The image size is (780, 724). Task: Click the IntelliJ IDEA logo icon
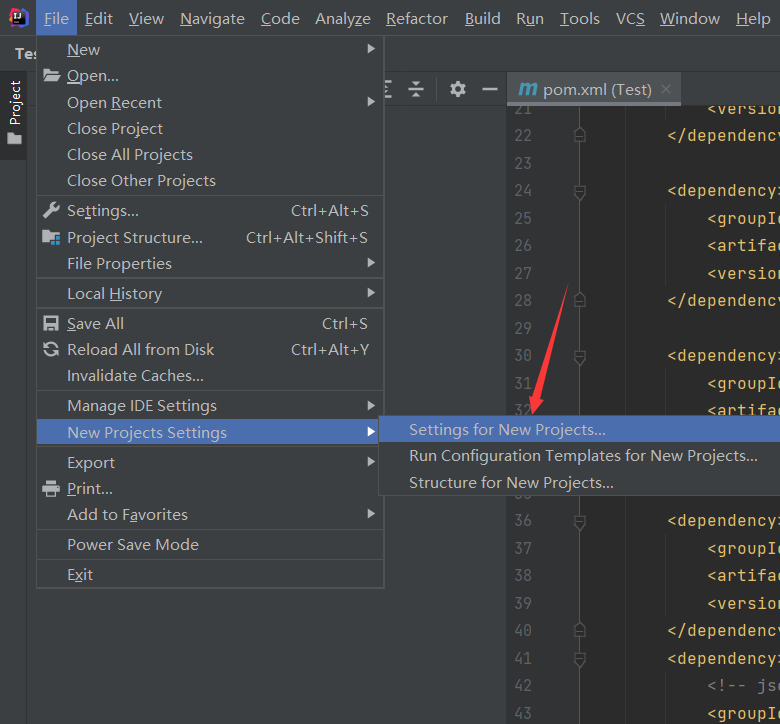coord(18,18)
